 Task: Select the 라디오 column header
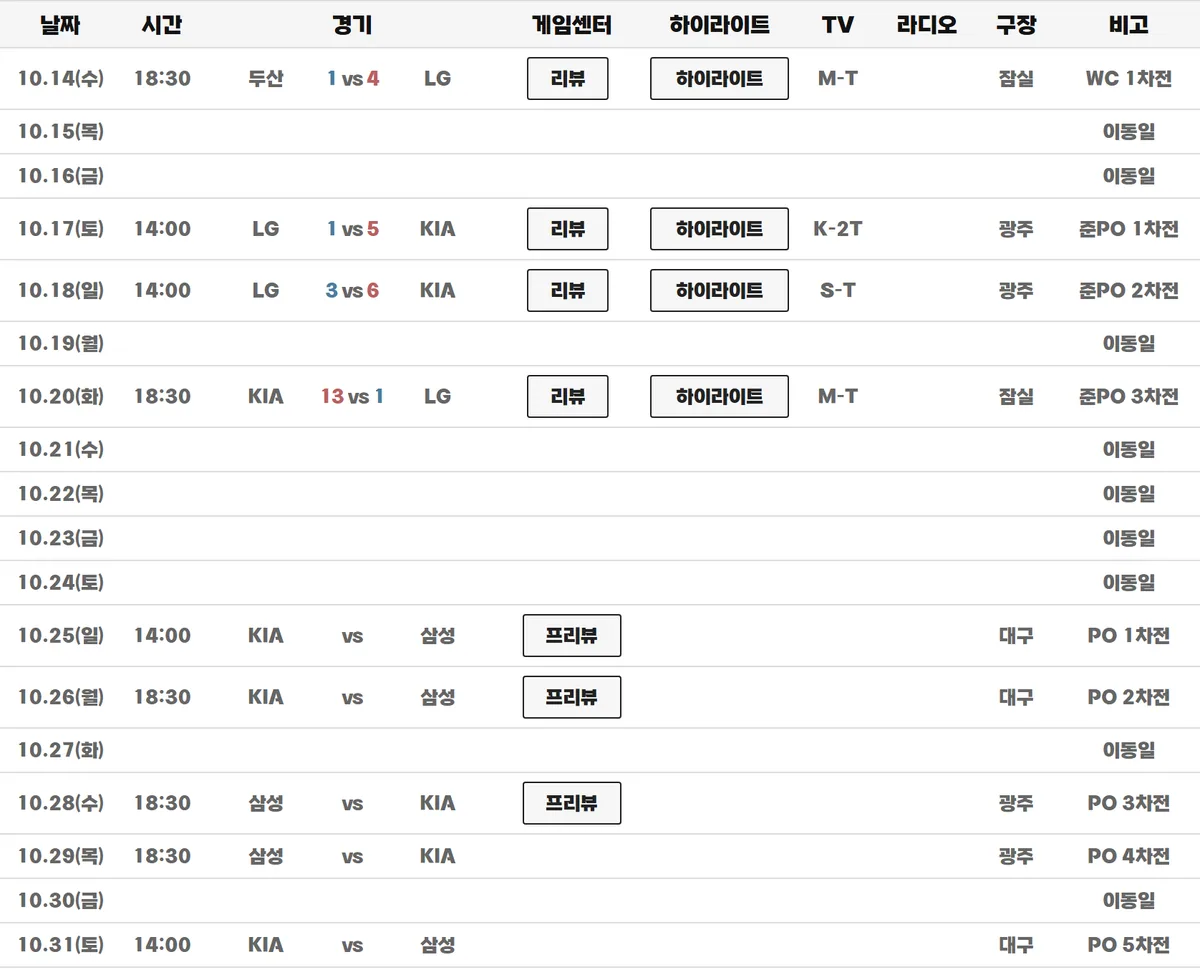coord(927,25)
